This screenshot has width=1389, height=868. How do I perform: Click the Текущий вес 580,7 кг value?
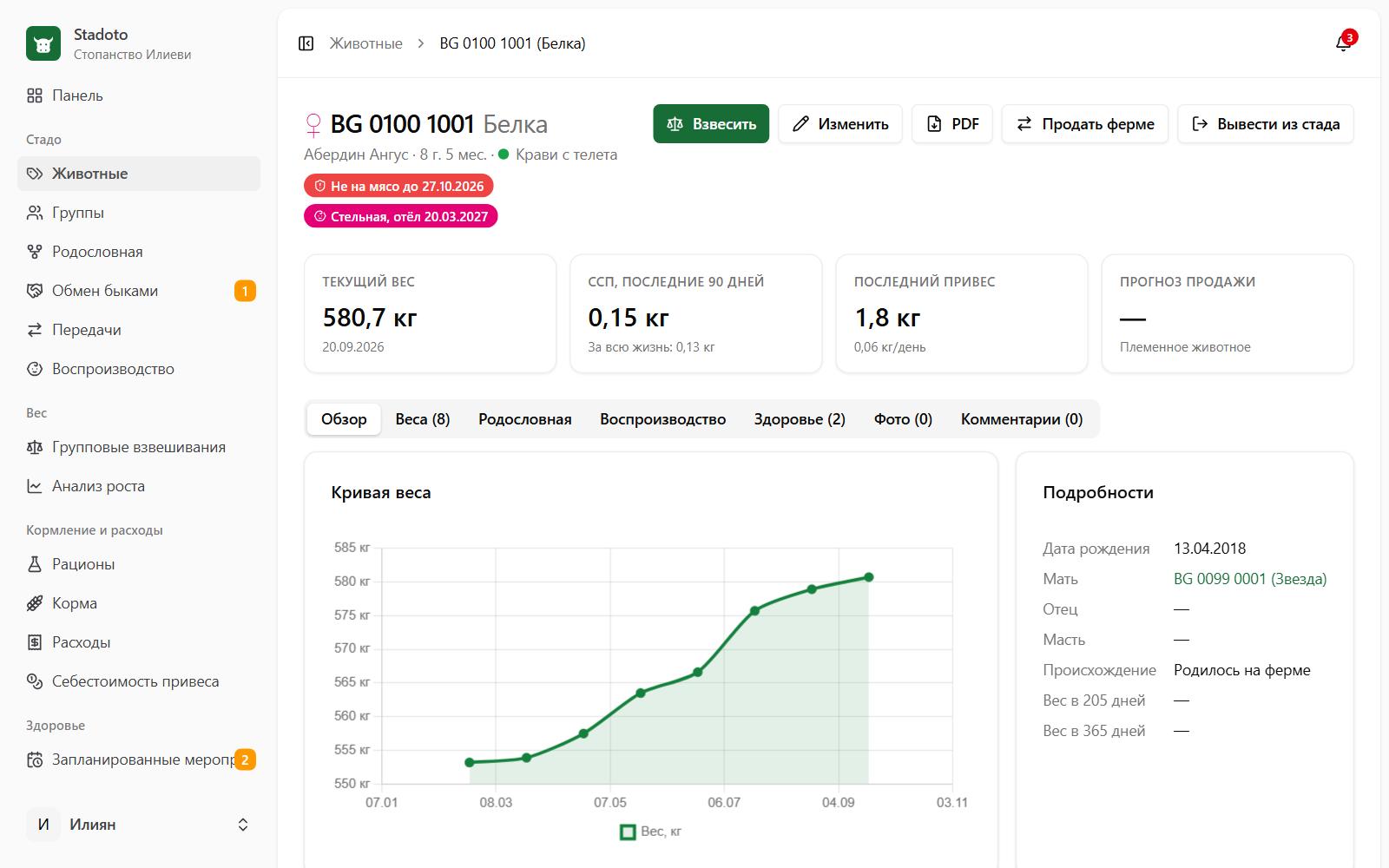coord(370,318)
